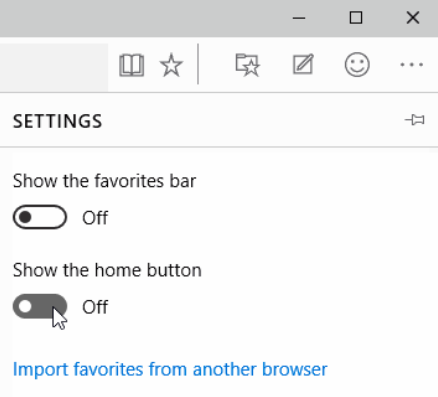Turn on Show the favorites bar toggle

click(40, 217)
